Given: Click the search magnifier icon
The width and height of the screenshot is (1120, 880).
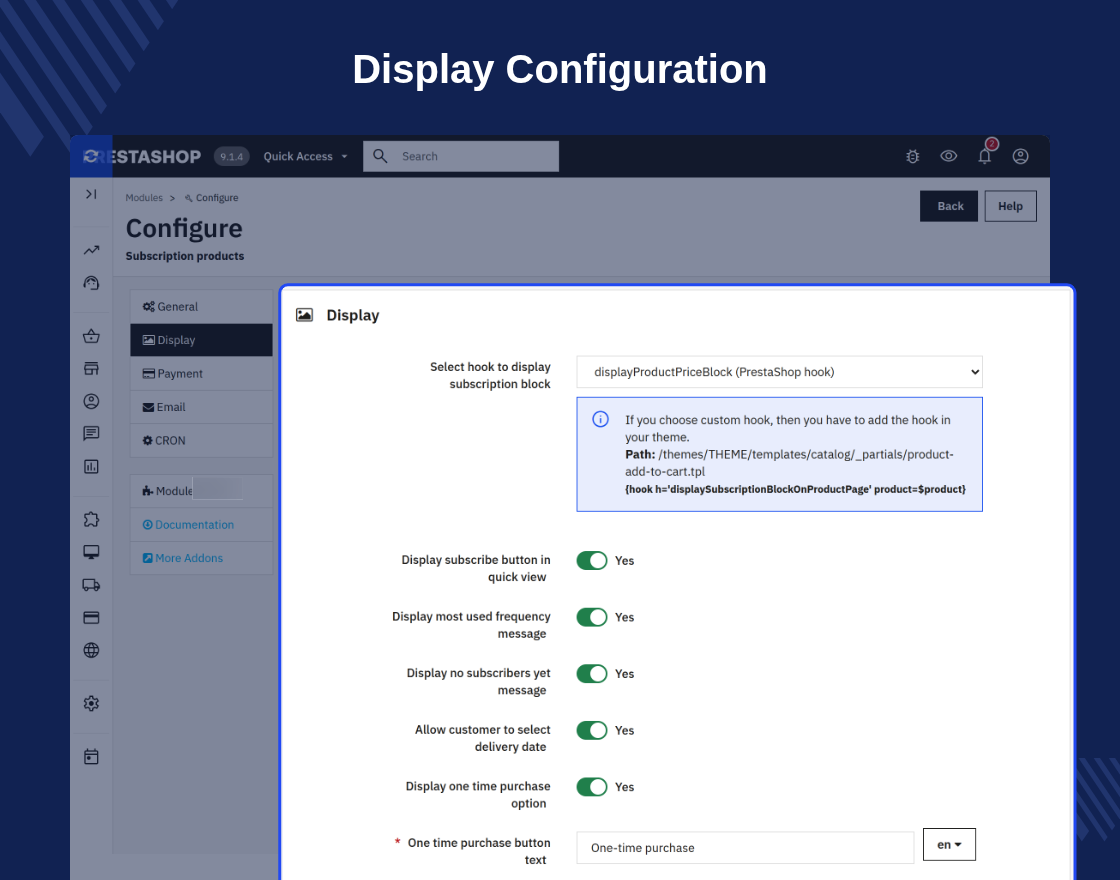Looking at the screenshot, I should (380, 156).
